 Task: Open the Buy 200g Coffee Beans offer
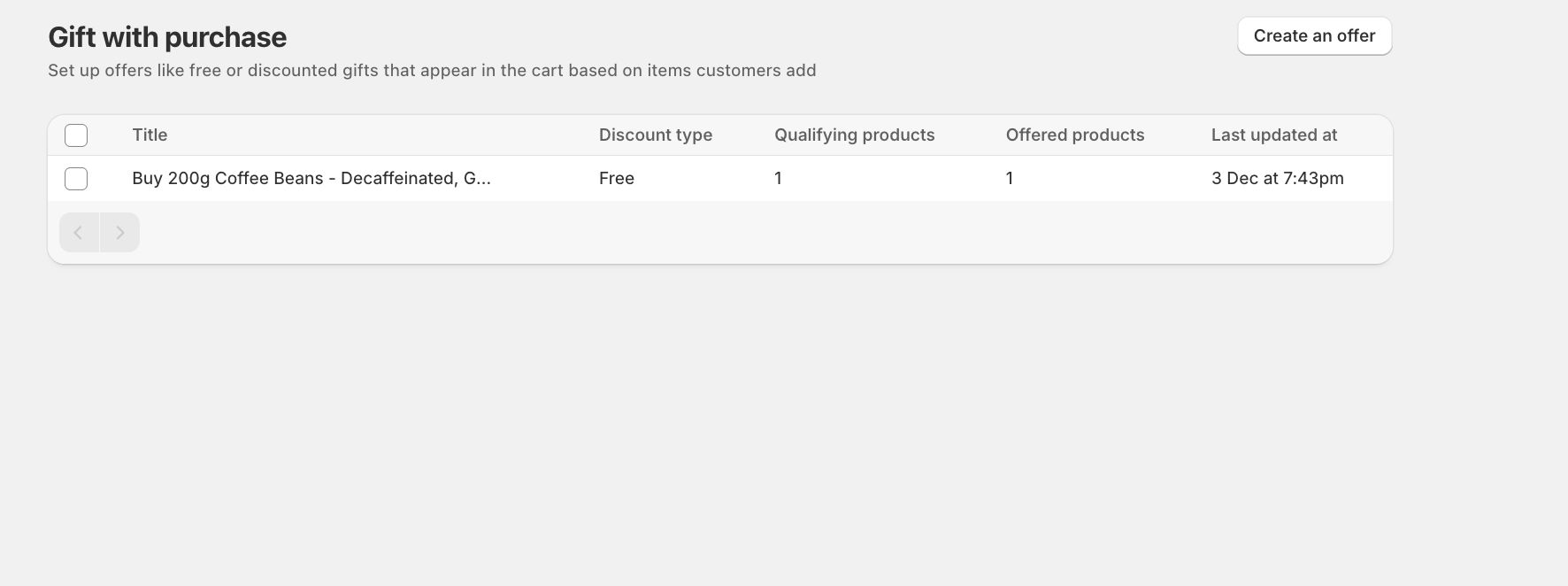coord(311,179)
